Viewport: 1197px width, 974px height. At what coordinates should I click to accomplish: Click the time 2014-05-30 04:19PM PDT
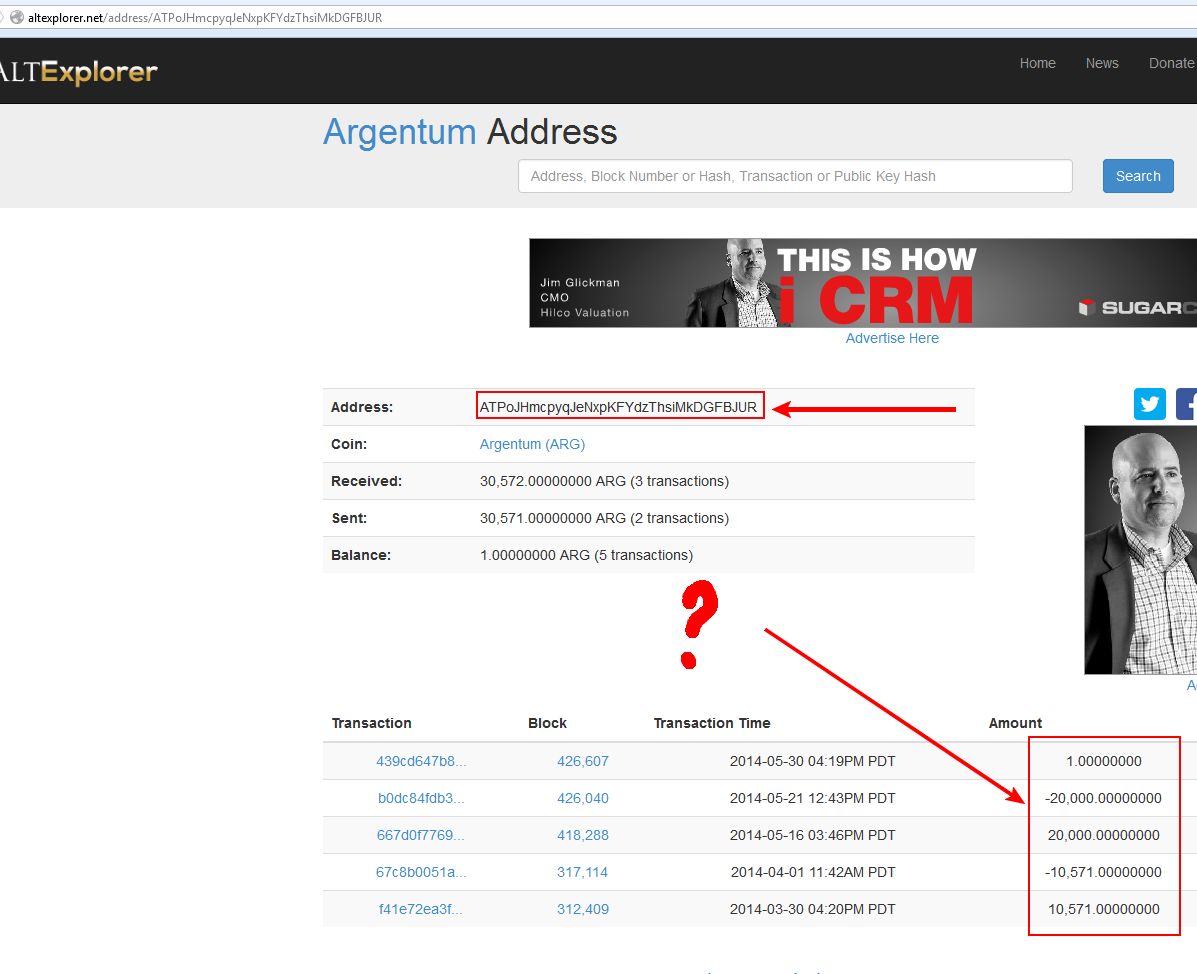(812, 761)
